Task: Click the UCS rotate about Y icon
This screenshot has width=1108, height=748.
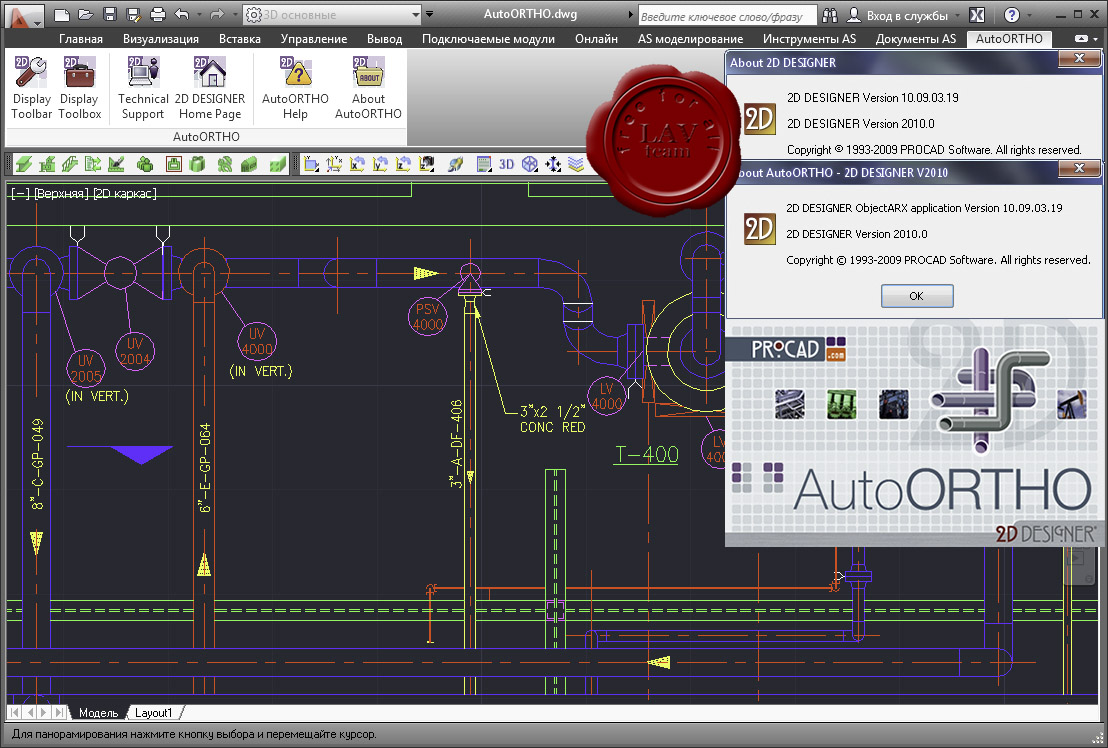Action: click(x=380, y=165)
